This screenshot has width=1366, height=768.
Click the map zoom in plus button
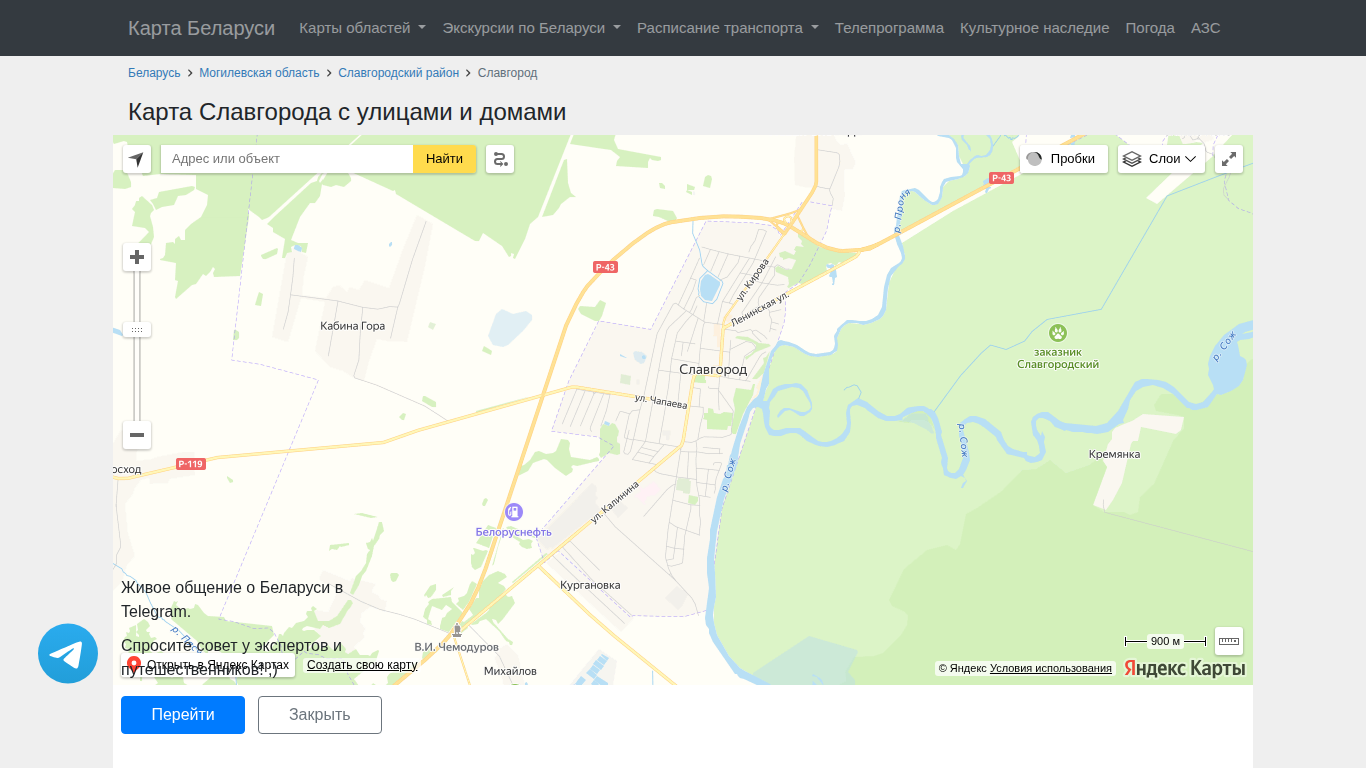click(137, 257)
